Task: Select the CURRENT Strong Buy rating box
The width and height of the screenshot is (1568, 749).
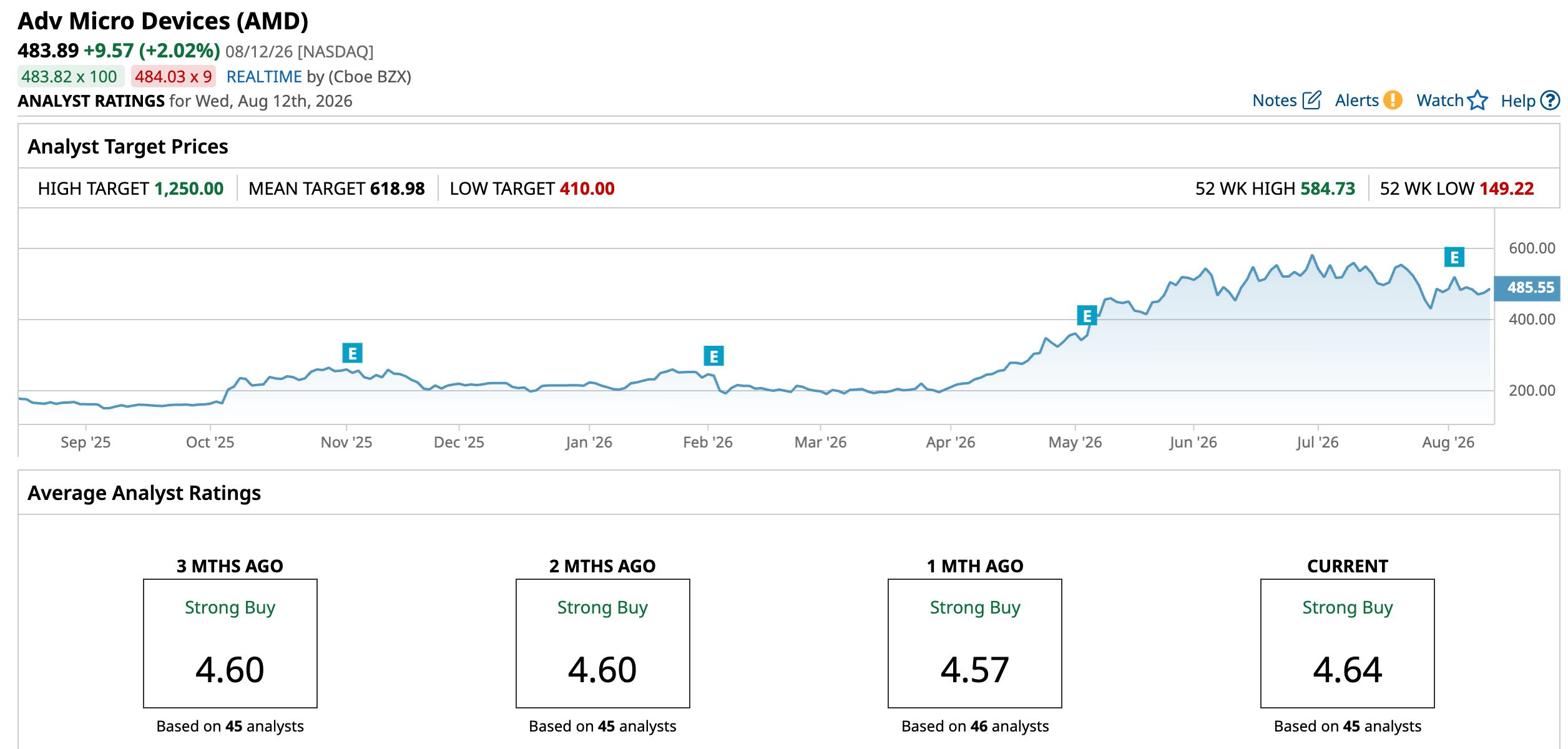Action: (1348, 644)
